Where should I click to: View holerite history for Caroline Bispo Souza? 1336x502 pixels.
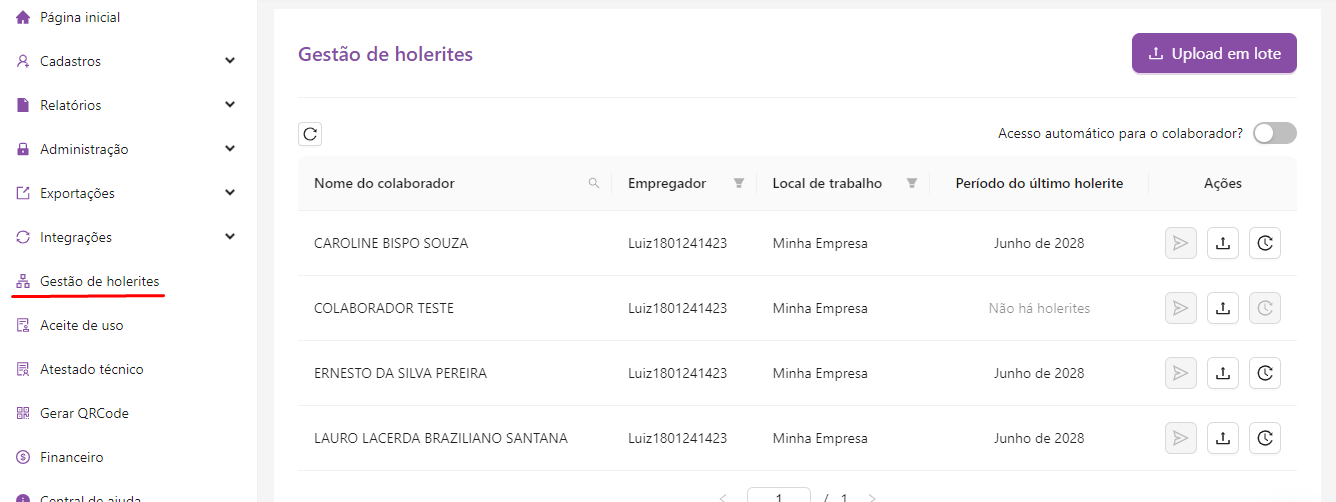tap(1265, 243)
